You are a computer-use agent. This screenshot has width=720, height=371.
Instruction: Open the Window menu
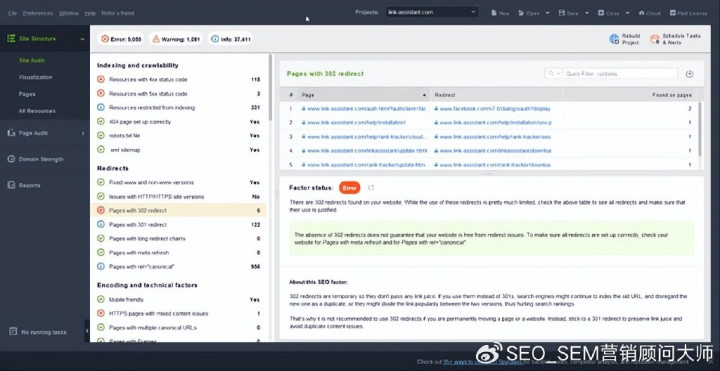coord(69,13)
